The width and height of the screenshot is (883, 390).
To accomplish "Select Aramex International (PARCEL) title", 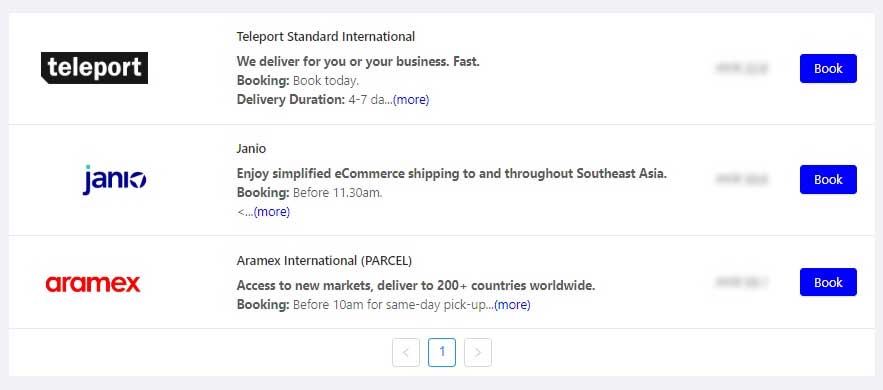I will click(324, 261).
